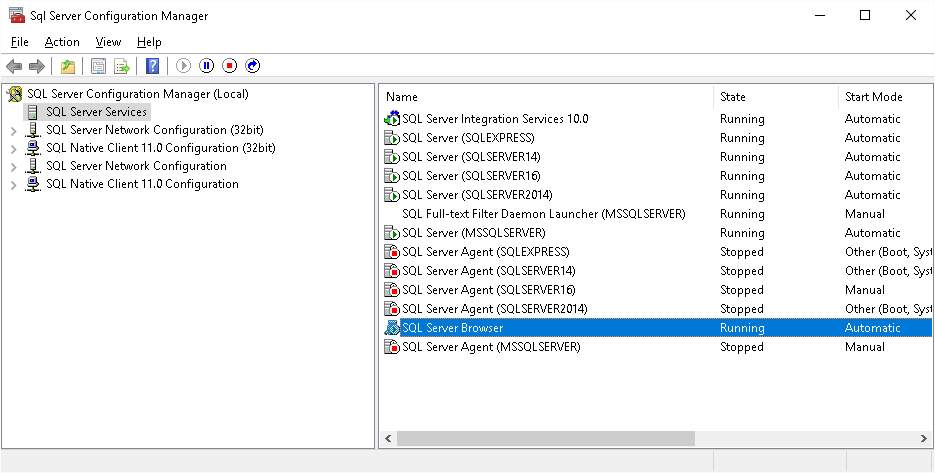
Task: Click Manual start mode of Full-text Filter Daemon Launcher
Action: (x=865, y=214)
